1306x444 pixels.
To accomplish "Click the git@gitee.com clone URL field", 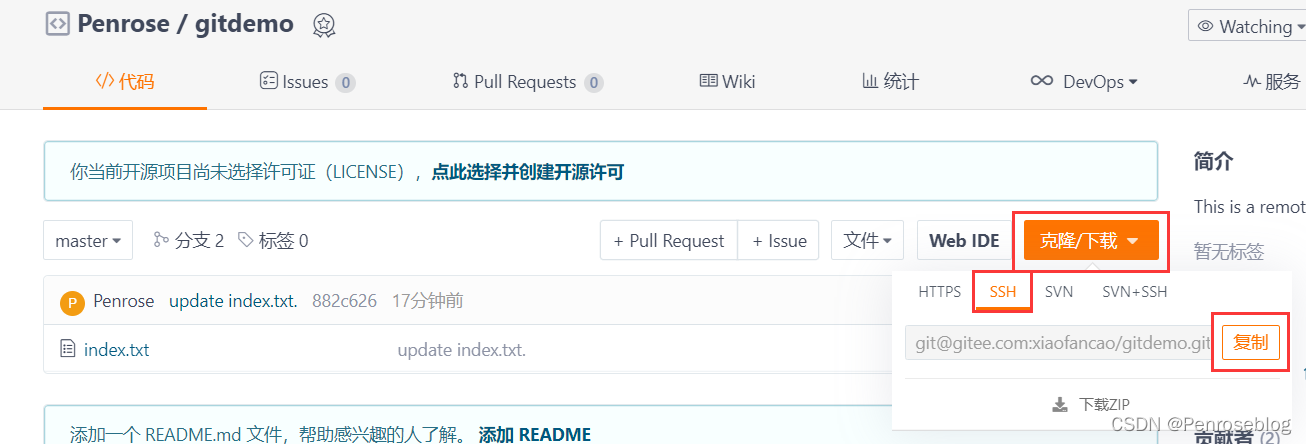I will (x=1059, y=343).
